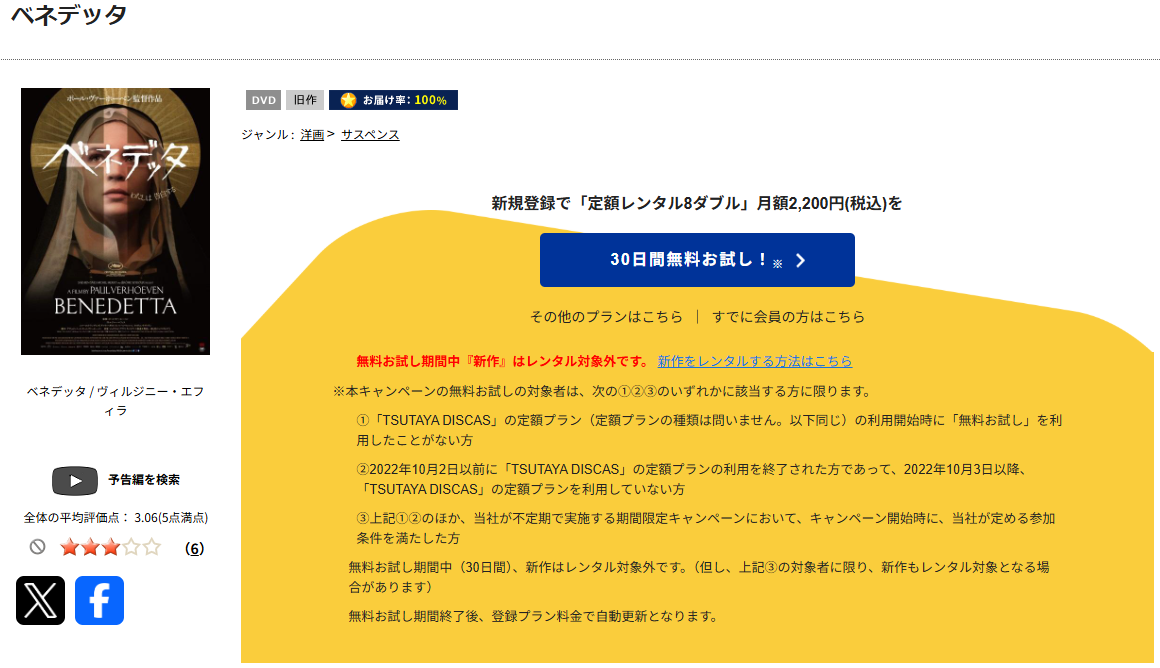The width and height of the screenshot is (1160, 668).
Task: Start the 30日間無料お試し free trial
Action: [x=697, y=259]
